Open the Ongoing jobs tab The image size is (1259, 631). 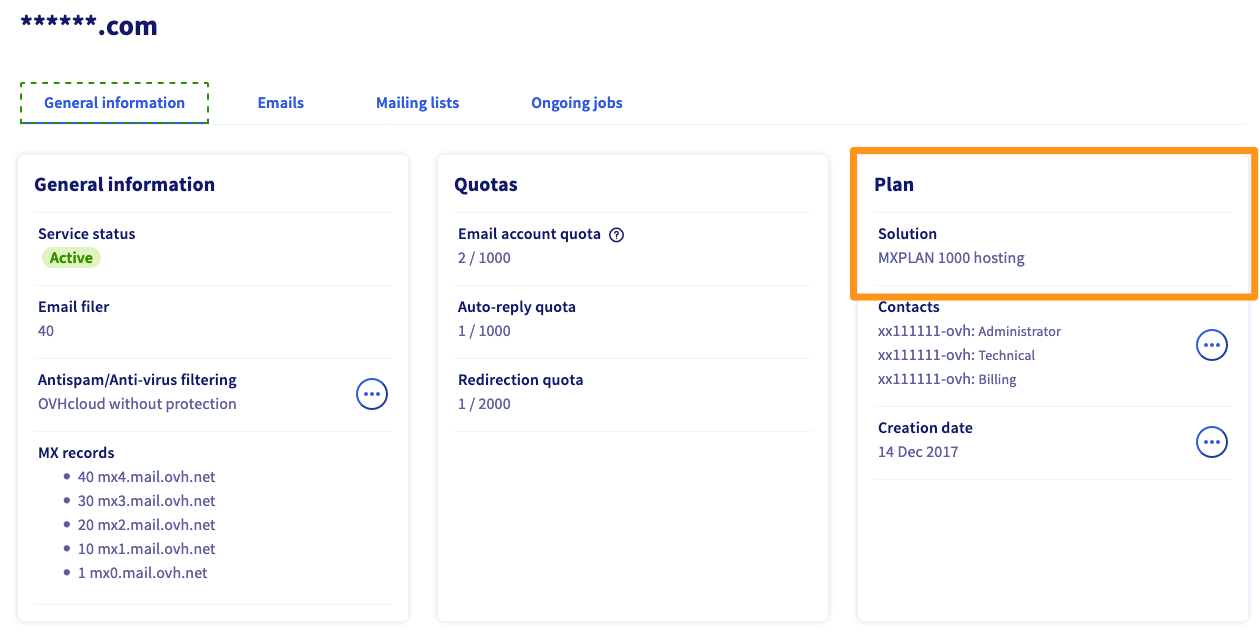tap(576, 103)
